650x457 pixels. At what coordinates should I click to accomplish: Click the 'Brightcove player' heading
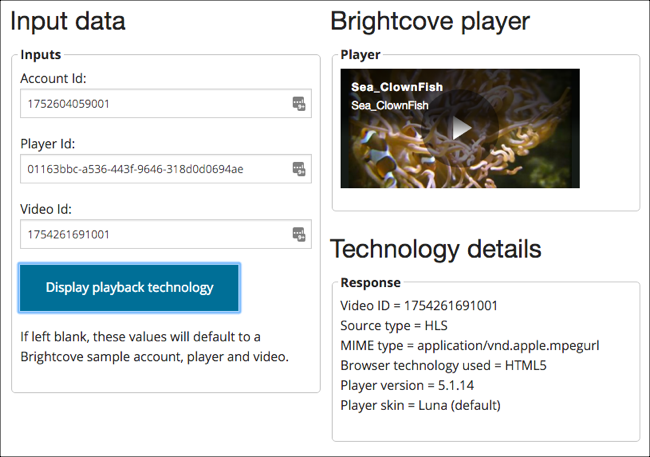coord(430,21)
